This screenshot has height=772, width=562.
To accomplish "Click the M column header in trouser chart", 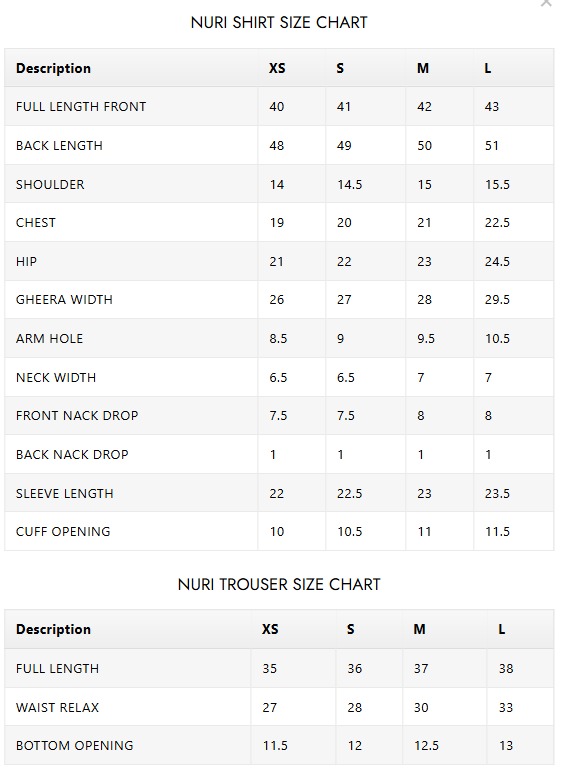I will coord(420,629).
